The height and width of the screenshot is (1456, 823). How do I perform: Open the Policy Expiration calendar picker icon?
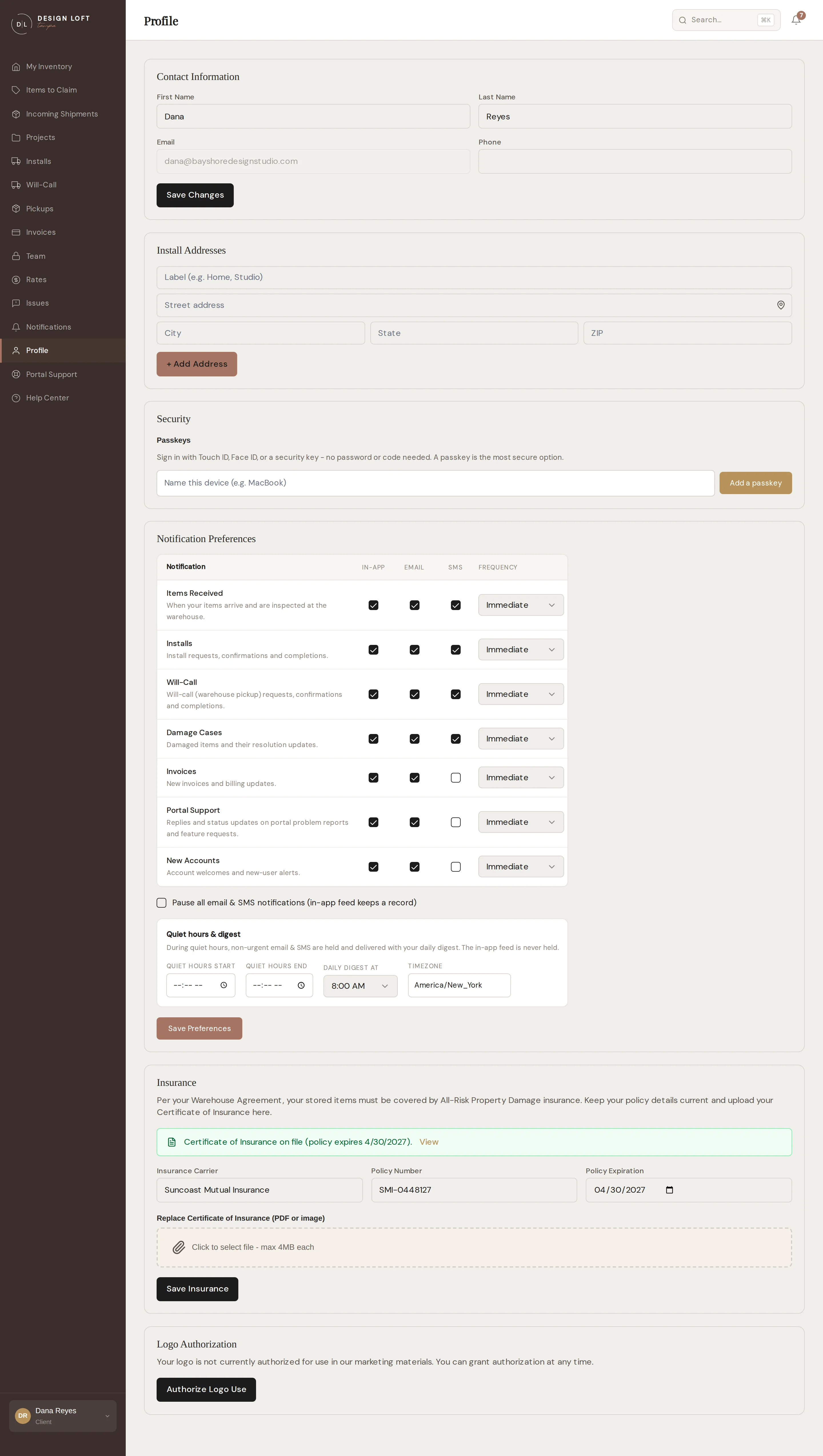click(669, 1190)
